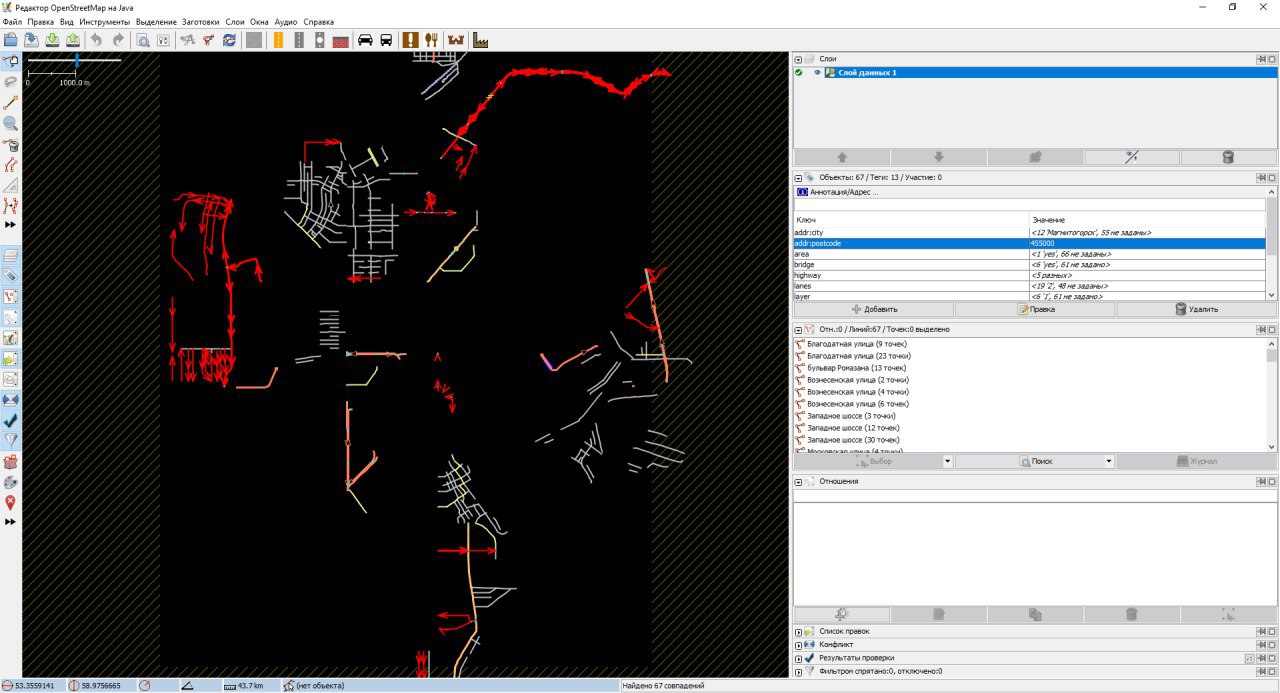This screenshot has height=693, width=1280.
Task: Select the exclamation mark preset icon
Action: pyautogui.click(x=410, y=40)
